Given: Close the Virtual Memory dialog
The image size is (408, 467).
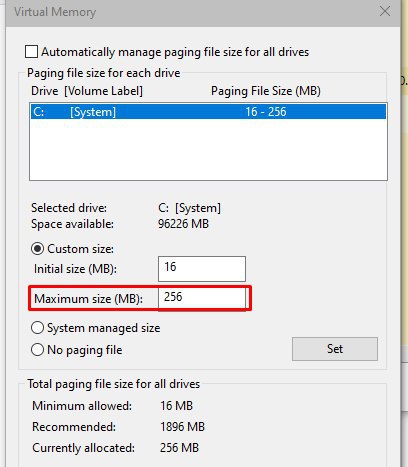Looking at the screenshot, I should click(x=385, y=12).
